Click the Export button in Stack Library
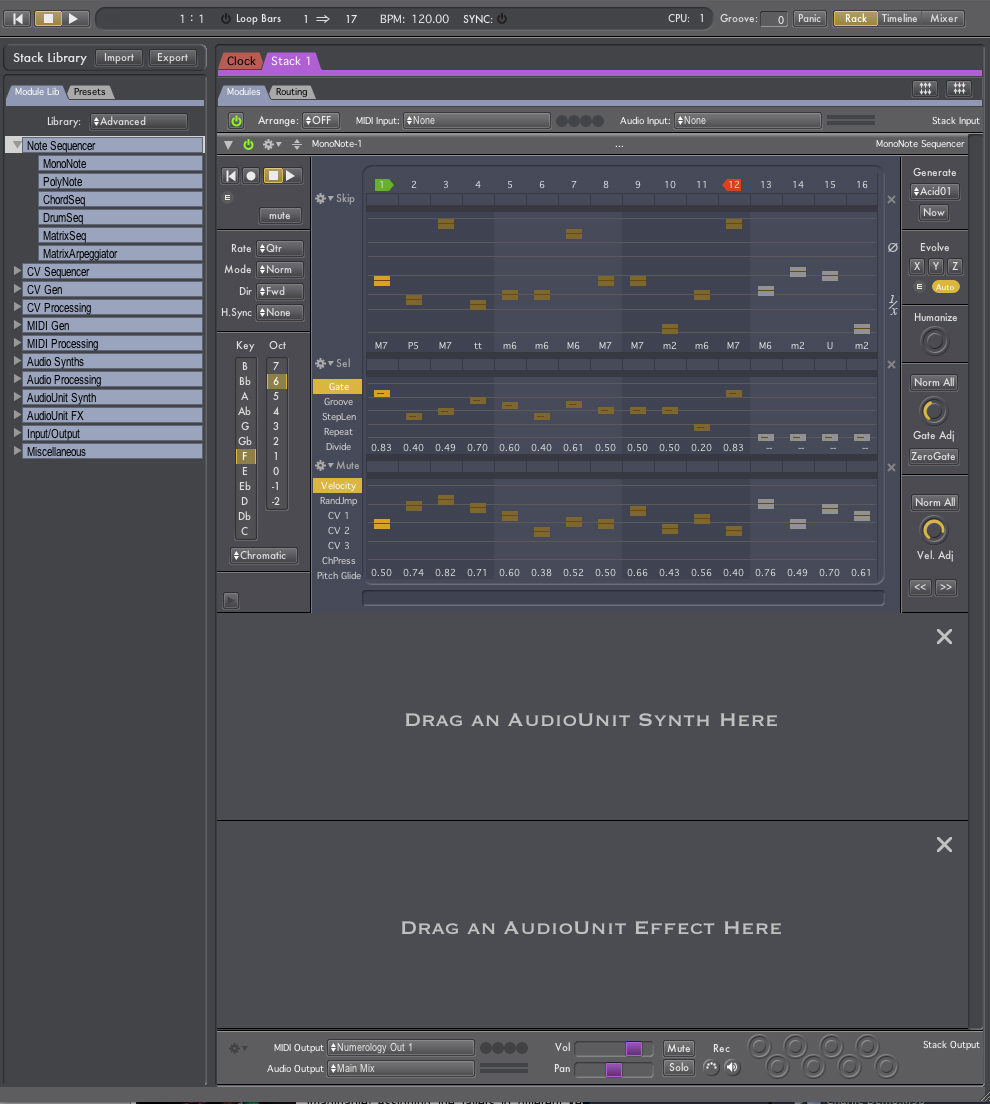 [x=173, y=58]
